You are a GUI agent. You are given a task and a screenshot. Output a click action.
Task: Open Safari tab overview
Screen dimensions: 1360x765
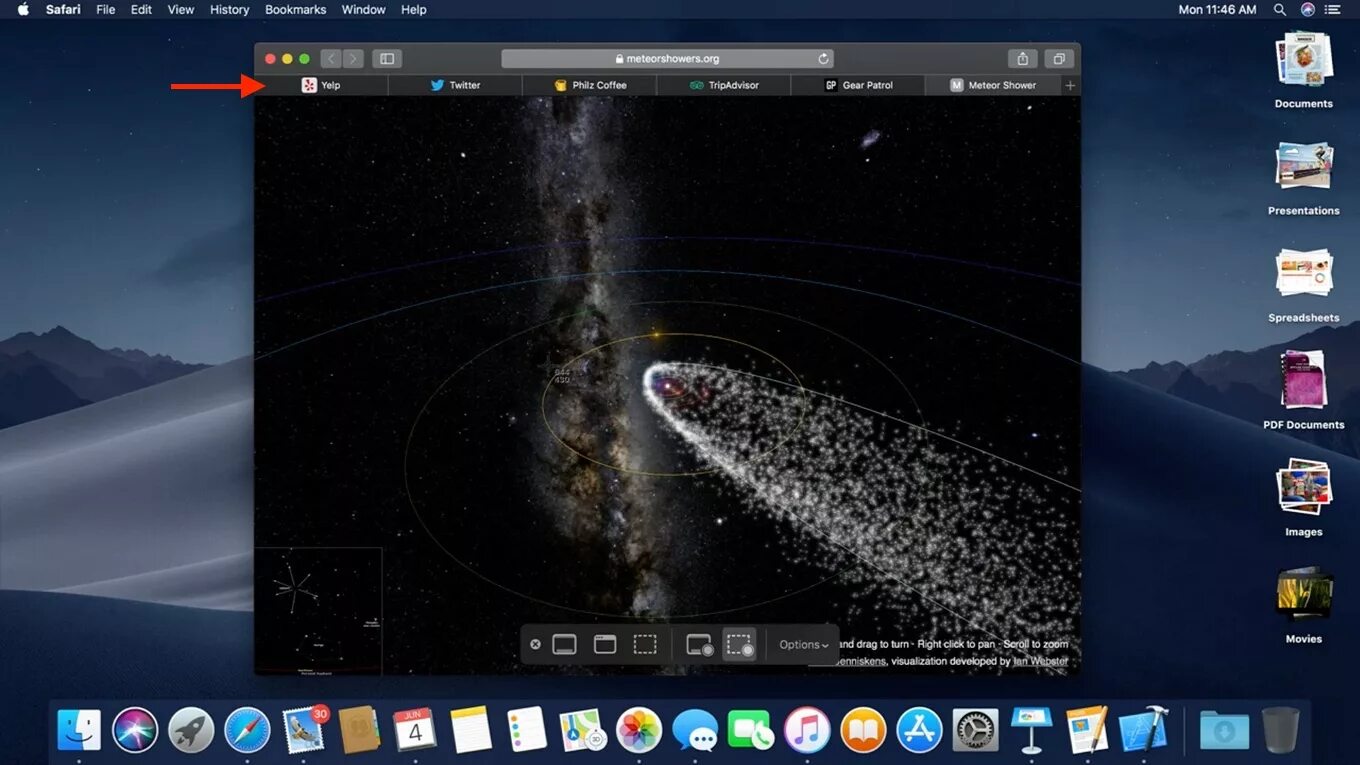click(1059, 58)
